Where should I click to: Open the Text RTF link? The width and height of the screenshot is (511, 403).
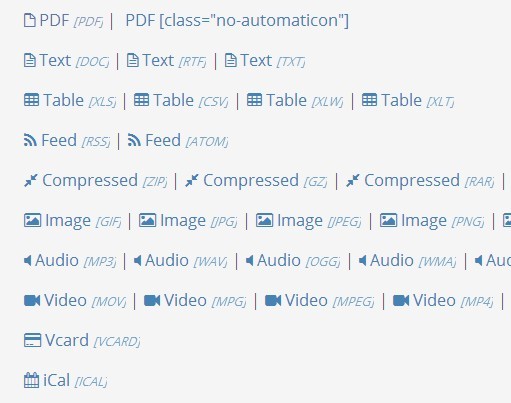click(166, 61)
